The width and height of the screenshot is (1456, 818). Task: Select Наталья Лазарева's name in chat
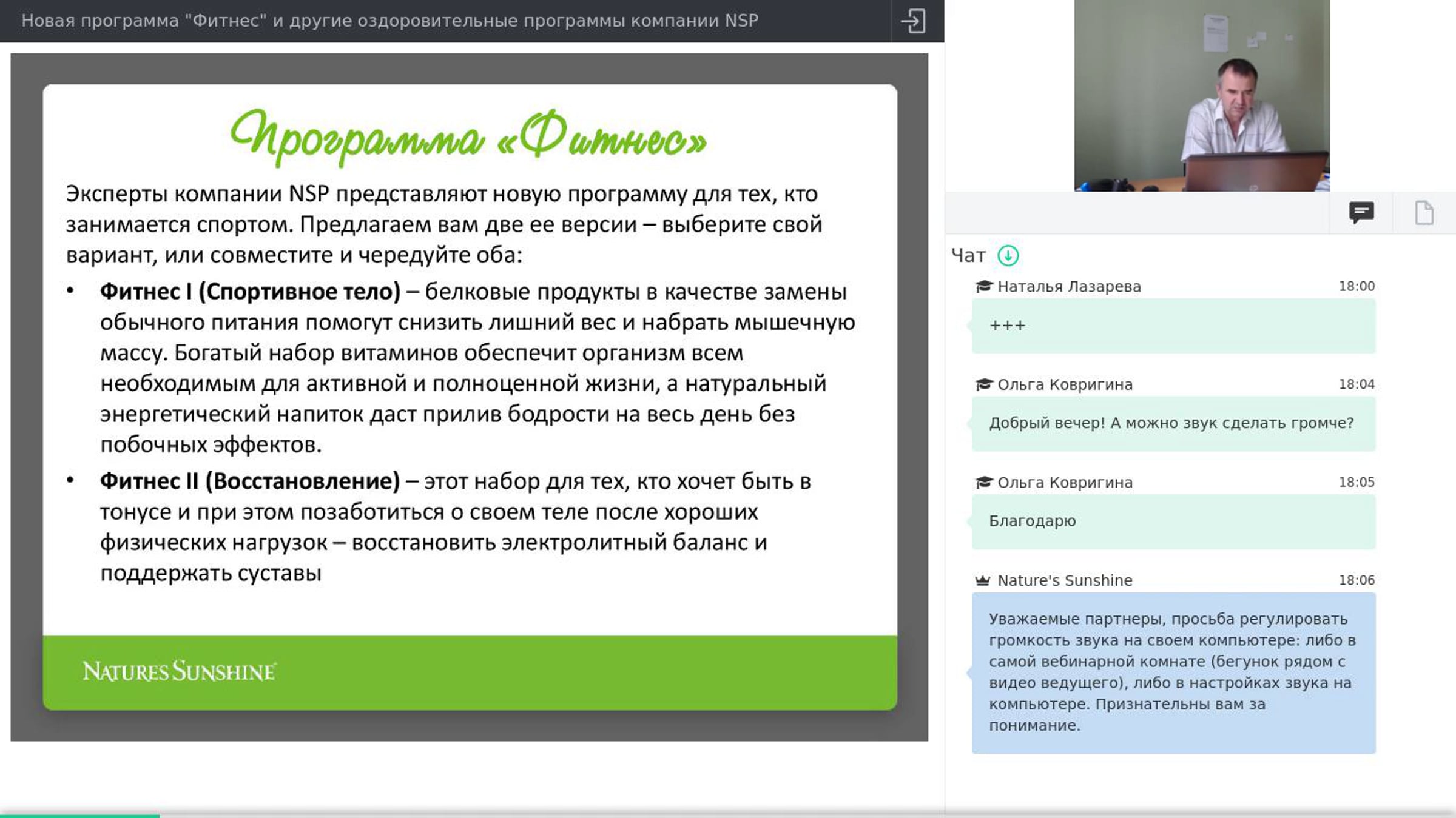pos(1069,287)
